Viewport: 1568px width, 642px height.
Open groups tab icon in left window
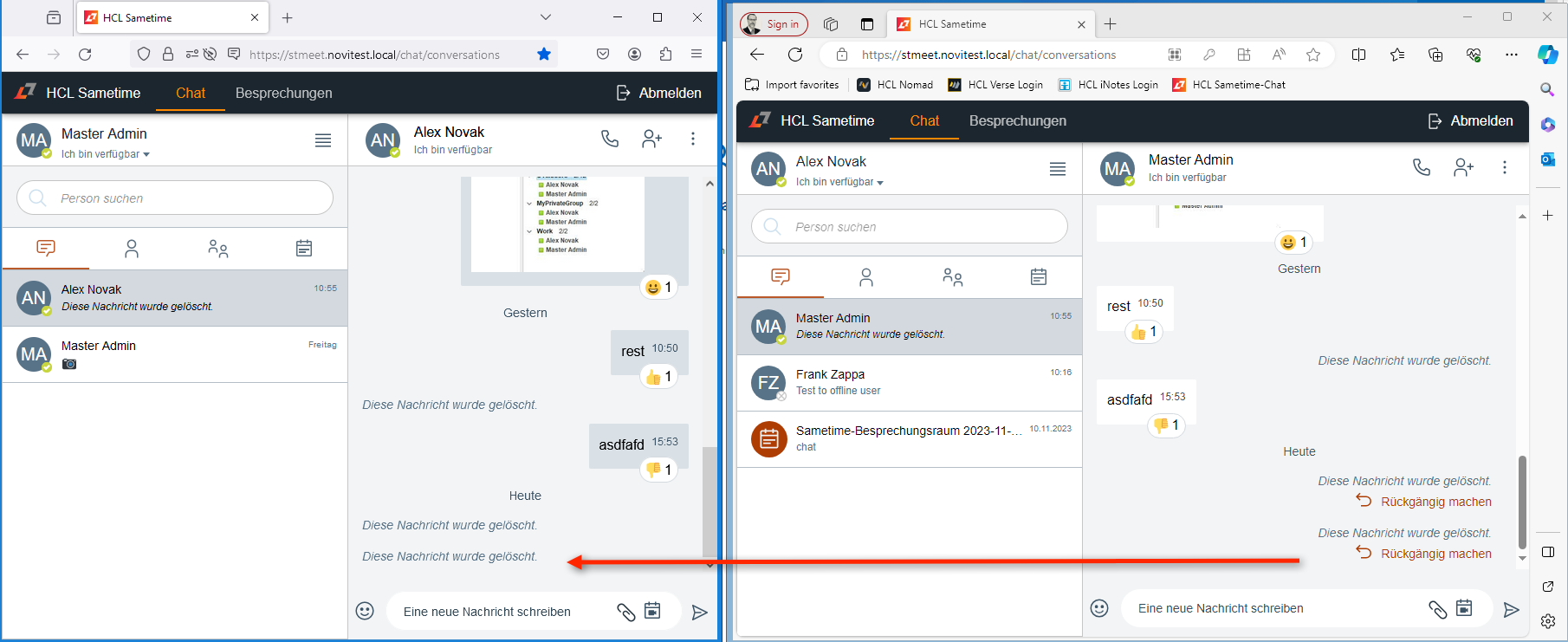point(218,249)
